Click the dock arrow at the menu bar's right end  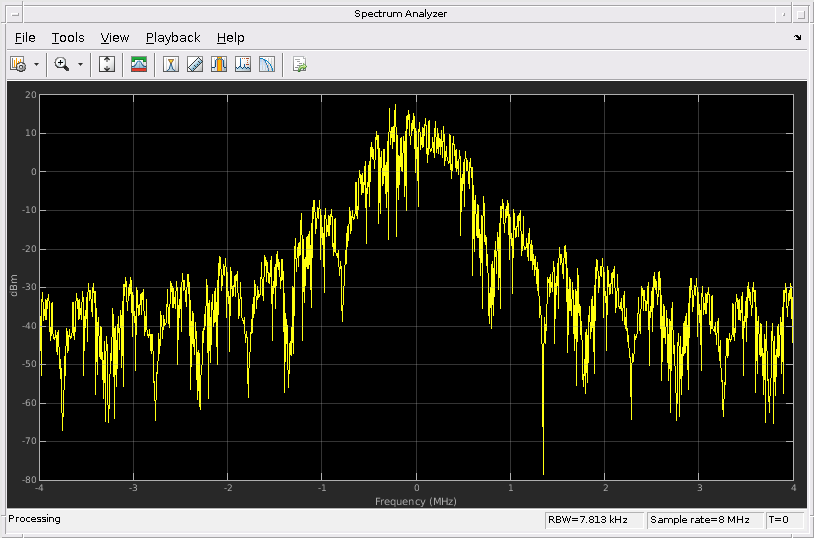(797, 38)
